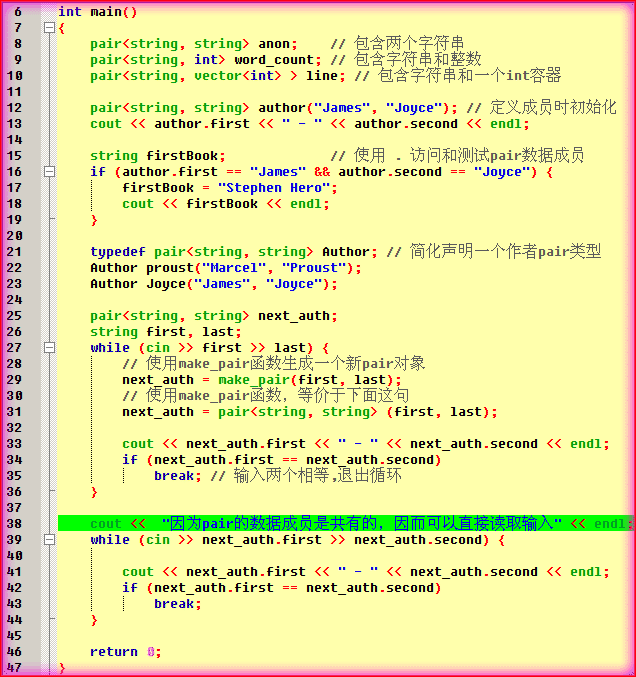Click line number 46 in the gutter

point(14,652)
